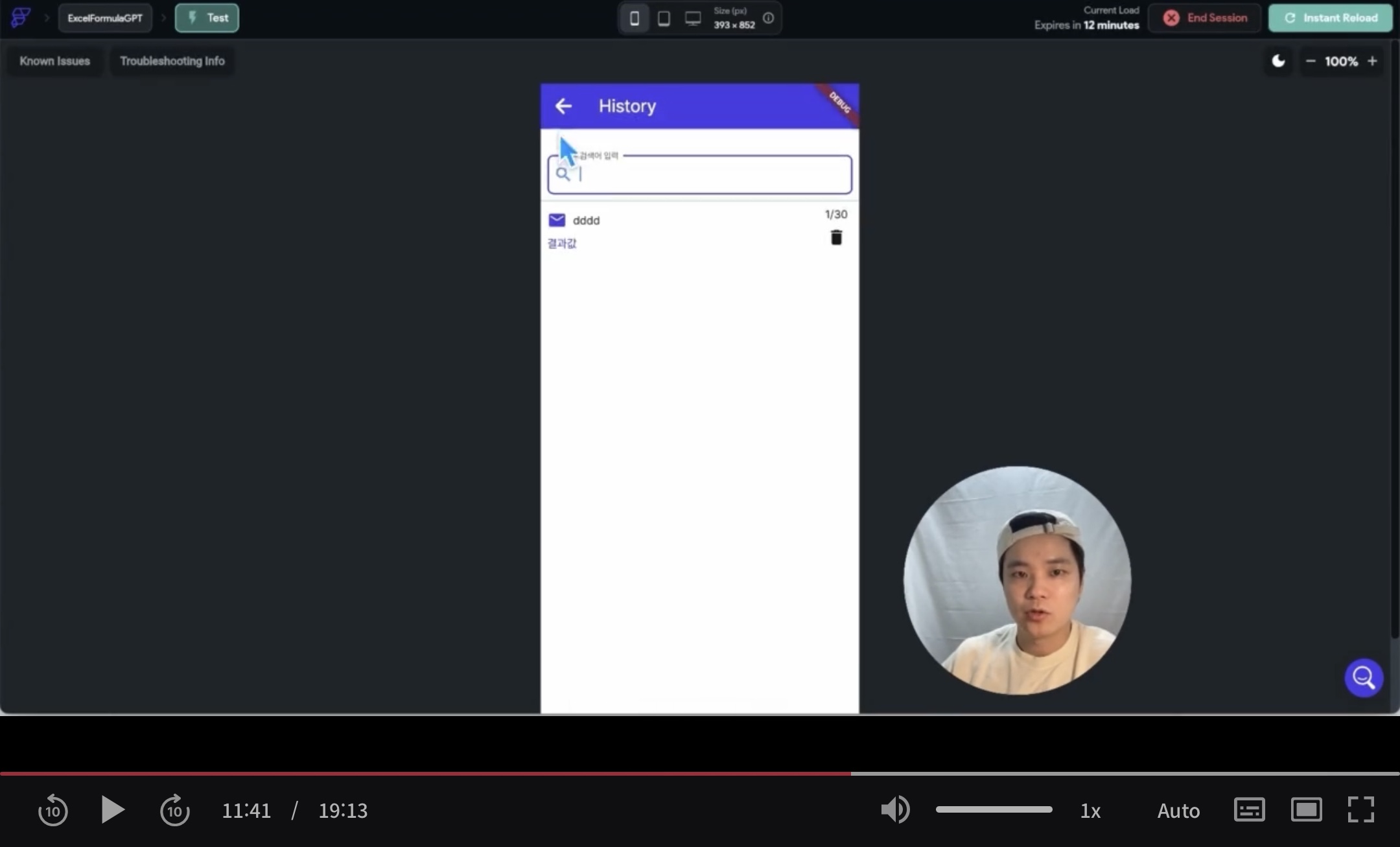Increase zoom with the plus button
Screen dimensions: 1400x847
pyautogui.click(x=1372, y=61)
